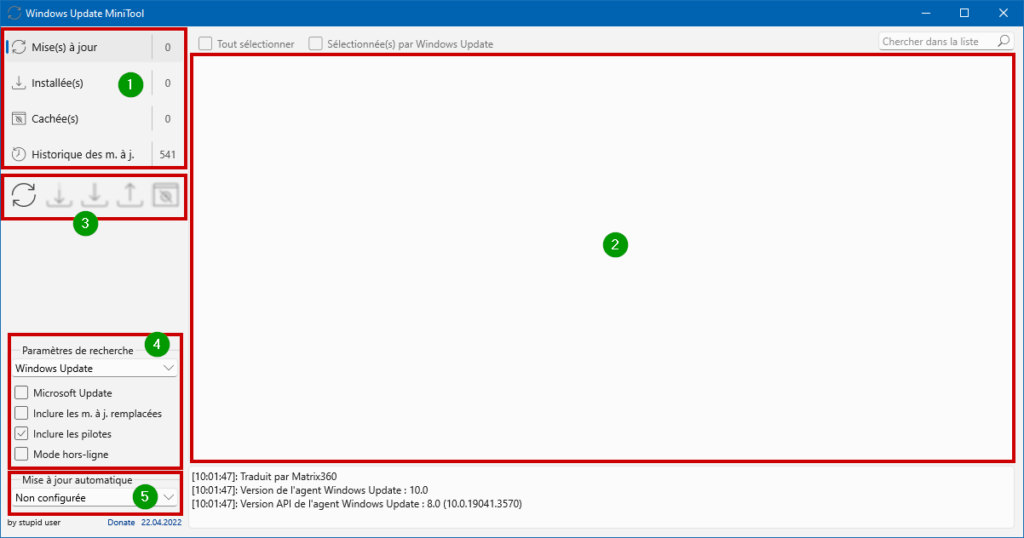Click the 22.04.2022 version date link
This screenshot has height=538, width=1024.
click(161, 522)
